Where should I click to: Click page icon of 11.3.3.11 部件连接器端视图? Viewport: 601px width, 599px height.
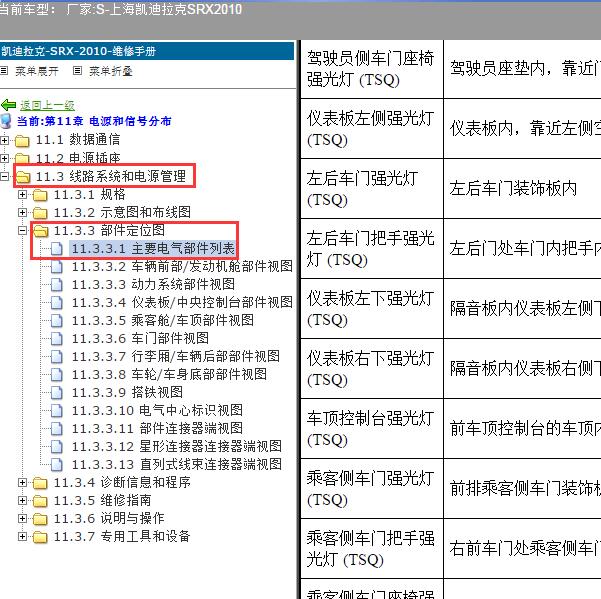point(57,429)
